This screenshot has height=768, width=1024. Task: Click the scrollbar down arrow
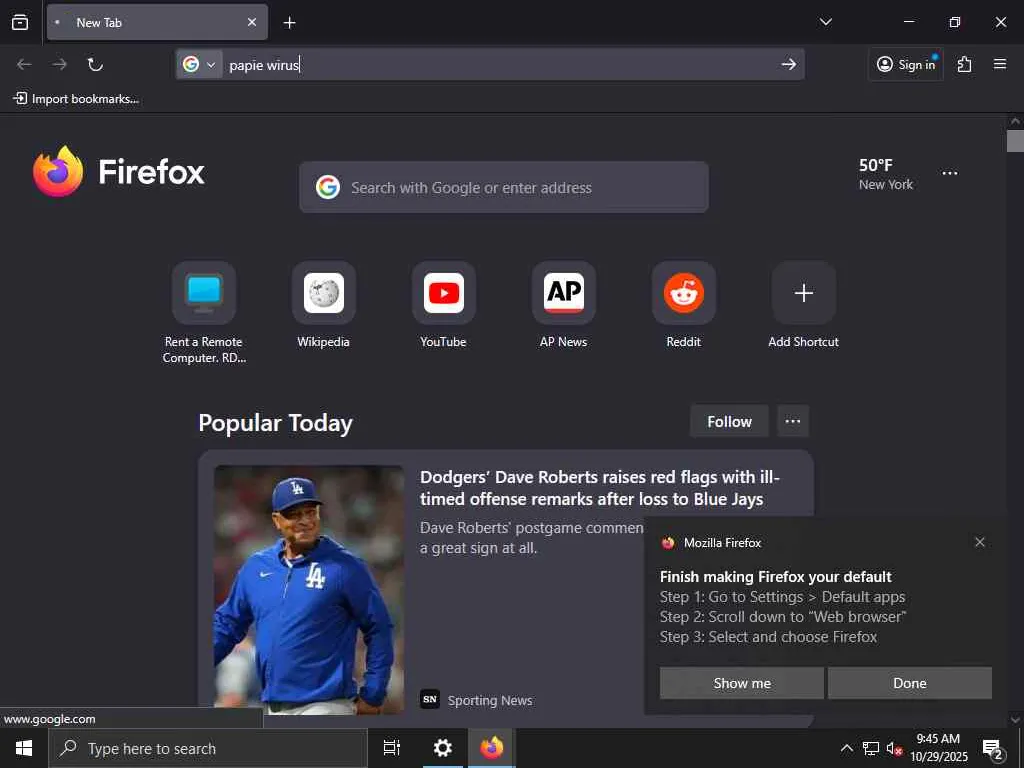click(x=1015, y=720)
